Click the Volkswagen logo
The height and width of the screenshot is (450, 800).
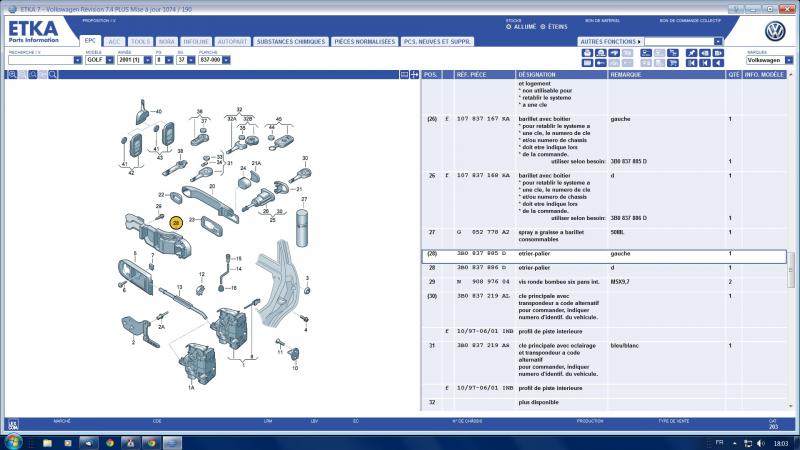coord(775,32)
